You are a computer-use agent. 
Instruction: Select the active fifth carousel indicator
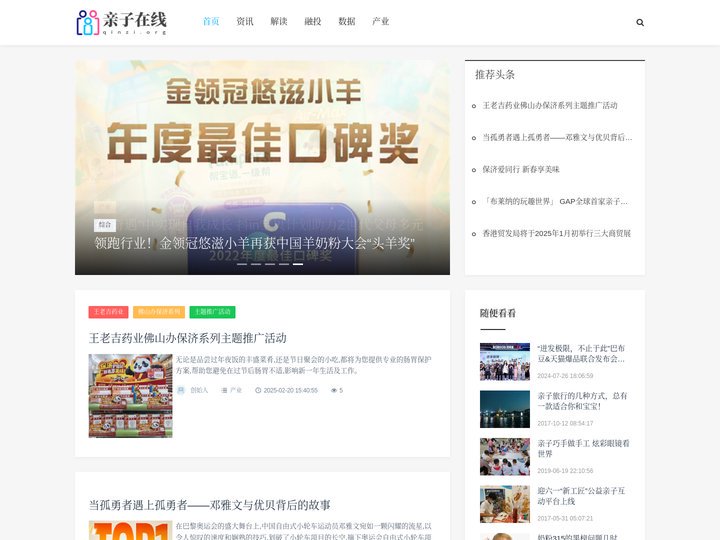point(298,264)
